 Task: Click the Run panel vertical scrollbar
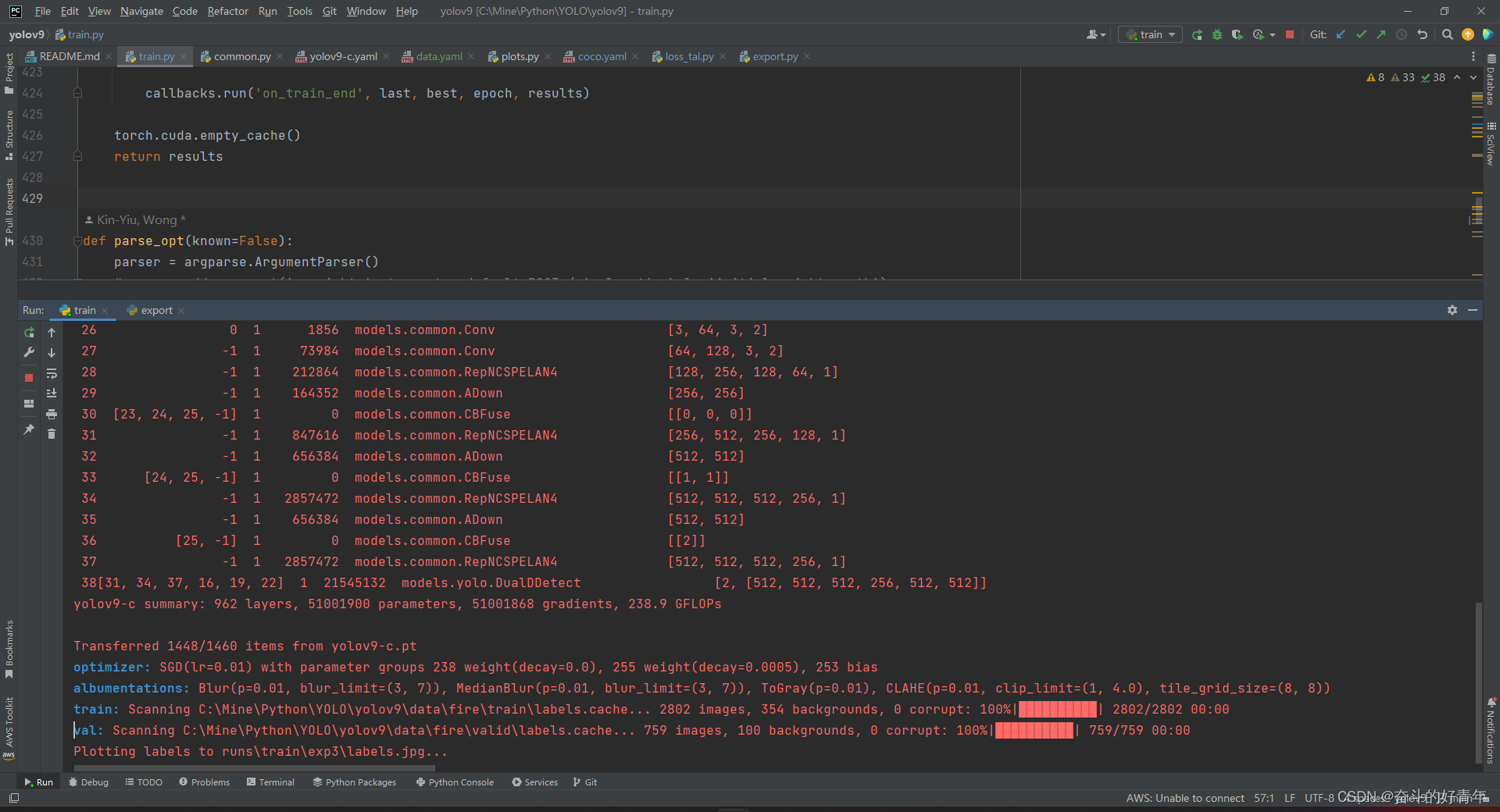point(1477,681)
